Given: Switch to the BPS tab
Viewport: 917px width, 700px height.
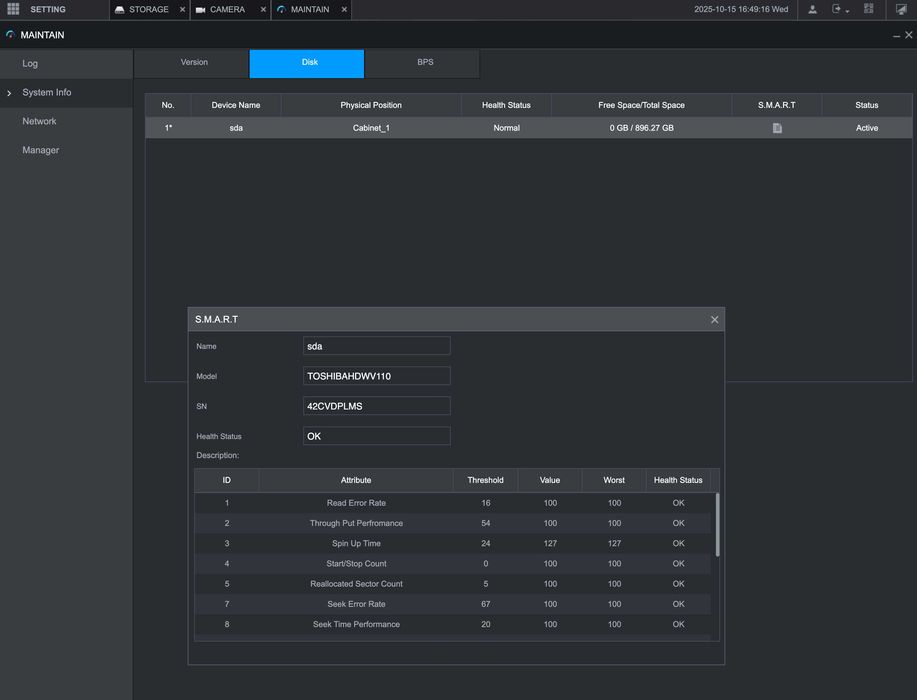Looking at the screenshot, I should click(x=425, y=62).
